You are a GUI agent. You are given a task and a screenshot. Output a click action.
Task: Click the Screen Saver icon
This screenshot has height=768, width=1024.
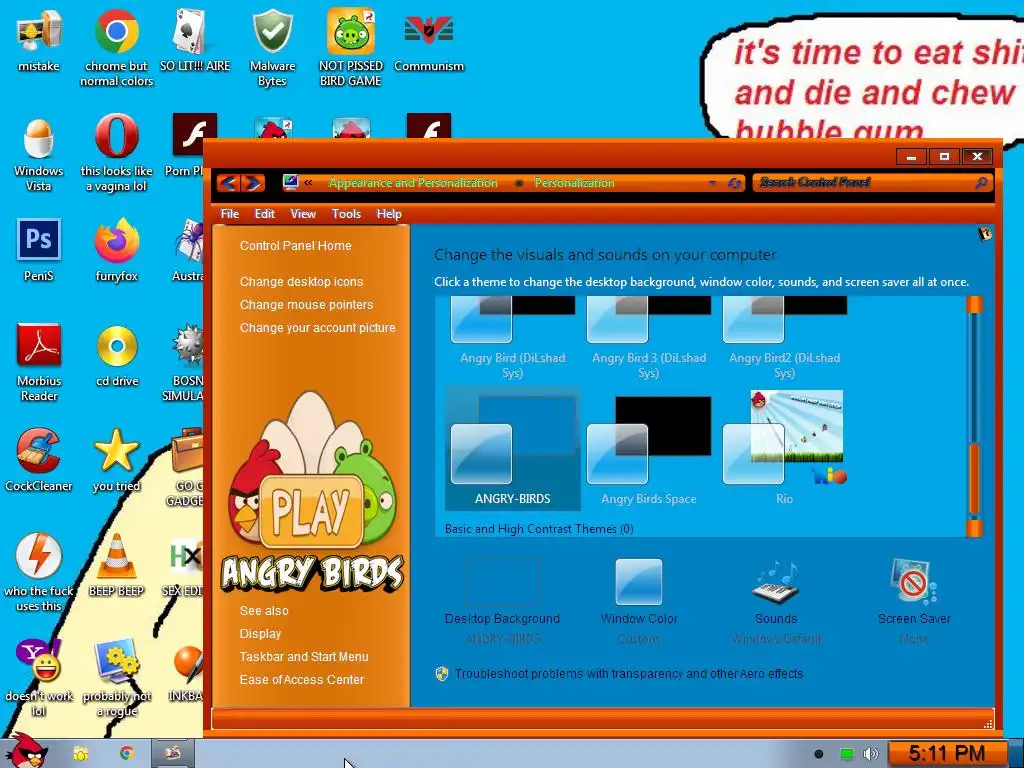tap(913, 581)
